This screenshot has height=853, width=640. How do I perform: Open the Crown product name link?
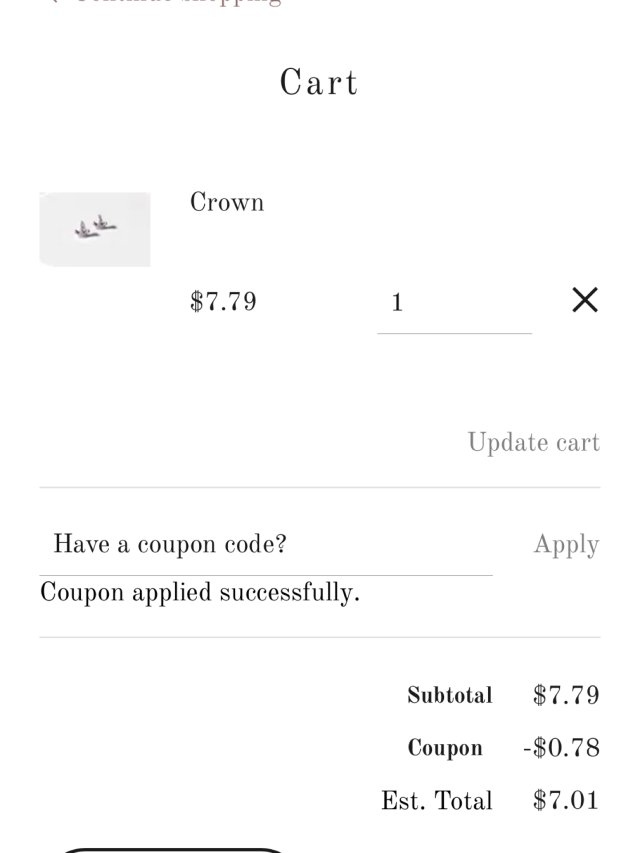(227, 202)
